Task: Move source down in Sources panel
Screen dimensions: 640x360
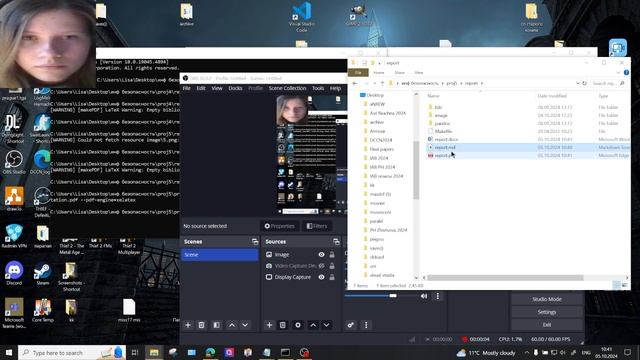Action: pyautogui.click(x=327, y=325)
